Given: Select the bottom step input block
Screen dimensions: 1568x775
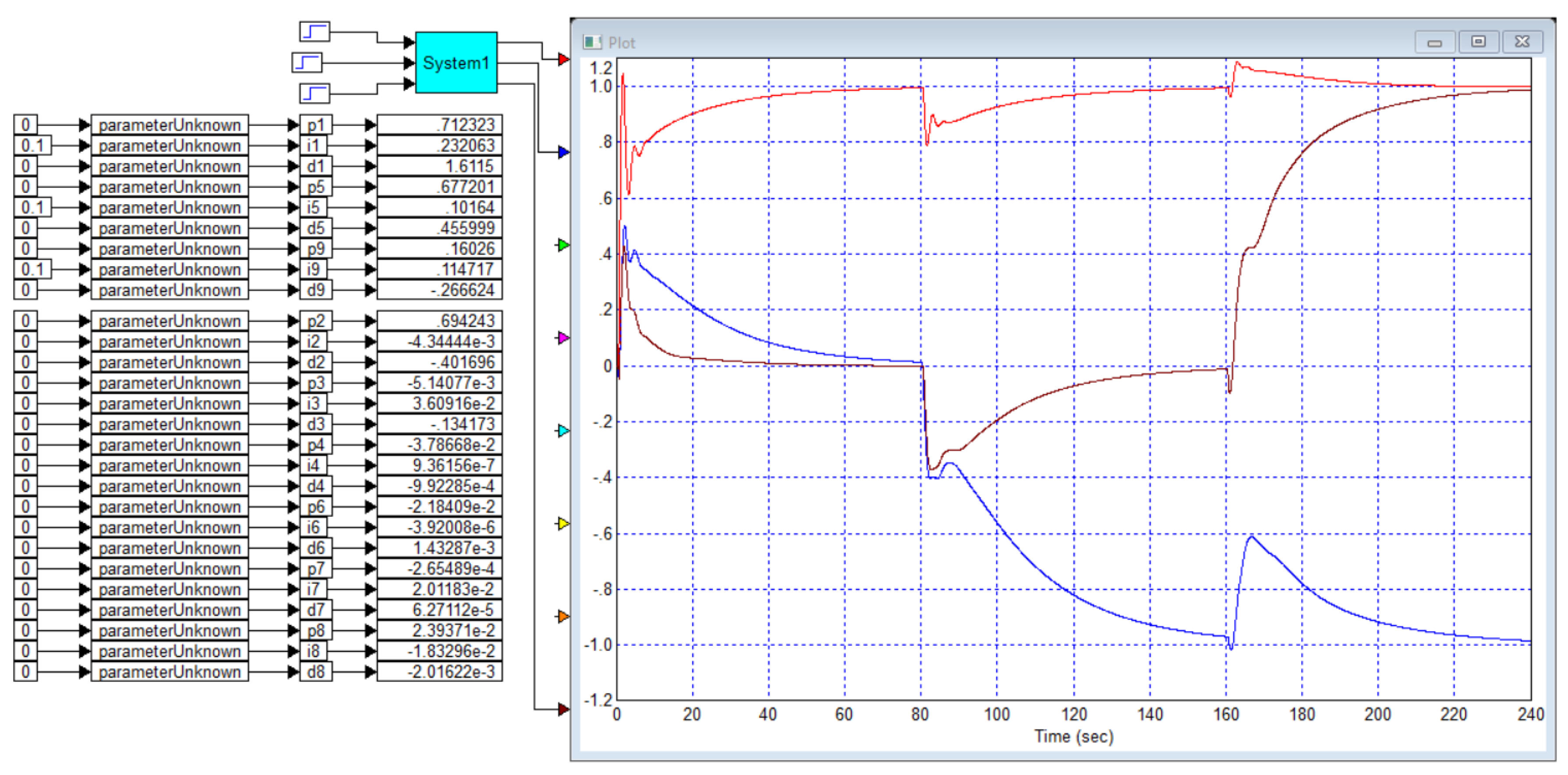Looking at the screenshot, I should (x=314, y=93).
